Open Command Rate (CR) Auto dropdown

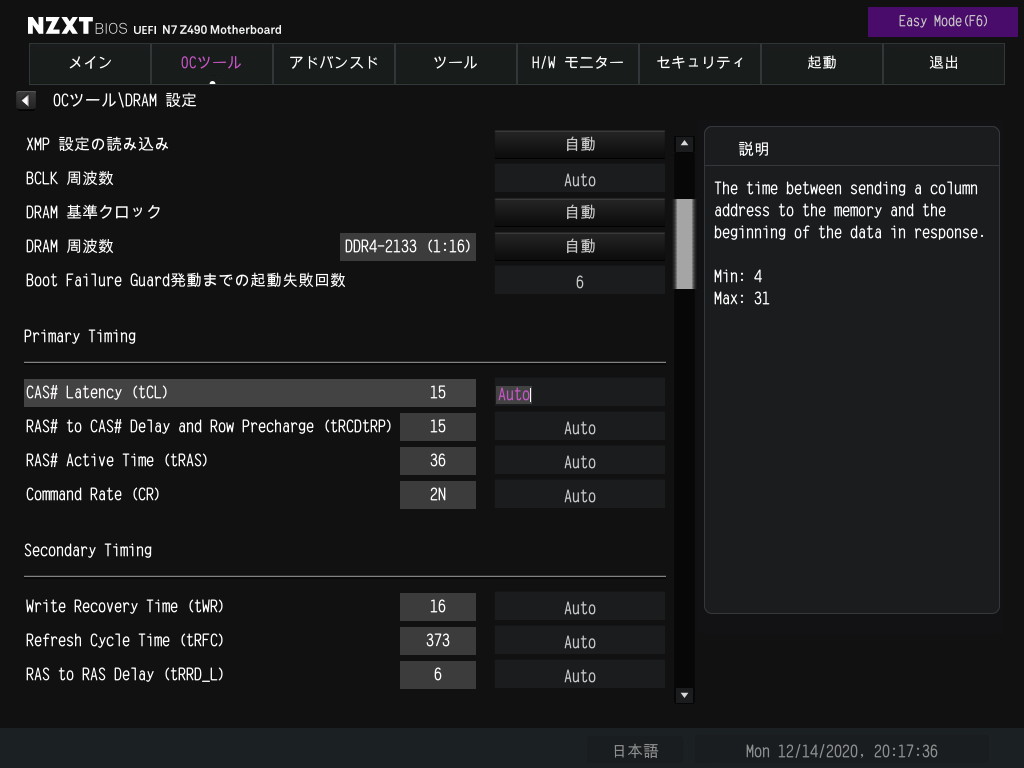point(580,495)
